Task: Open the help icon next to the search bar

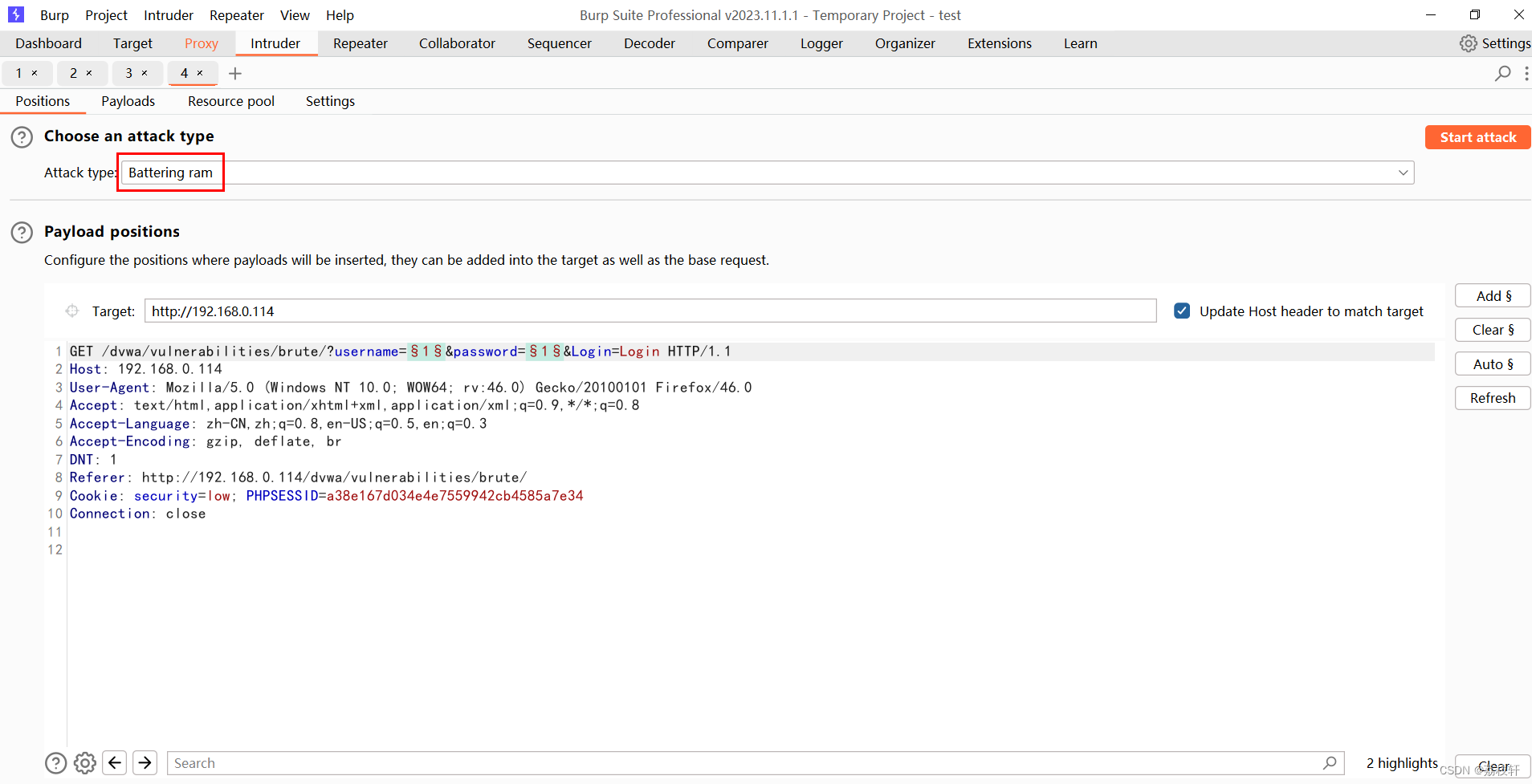Action: pyautogui.click(x=56, y=763)
